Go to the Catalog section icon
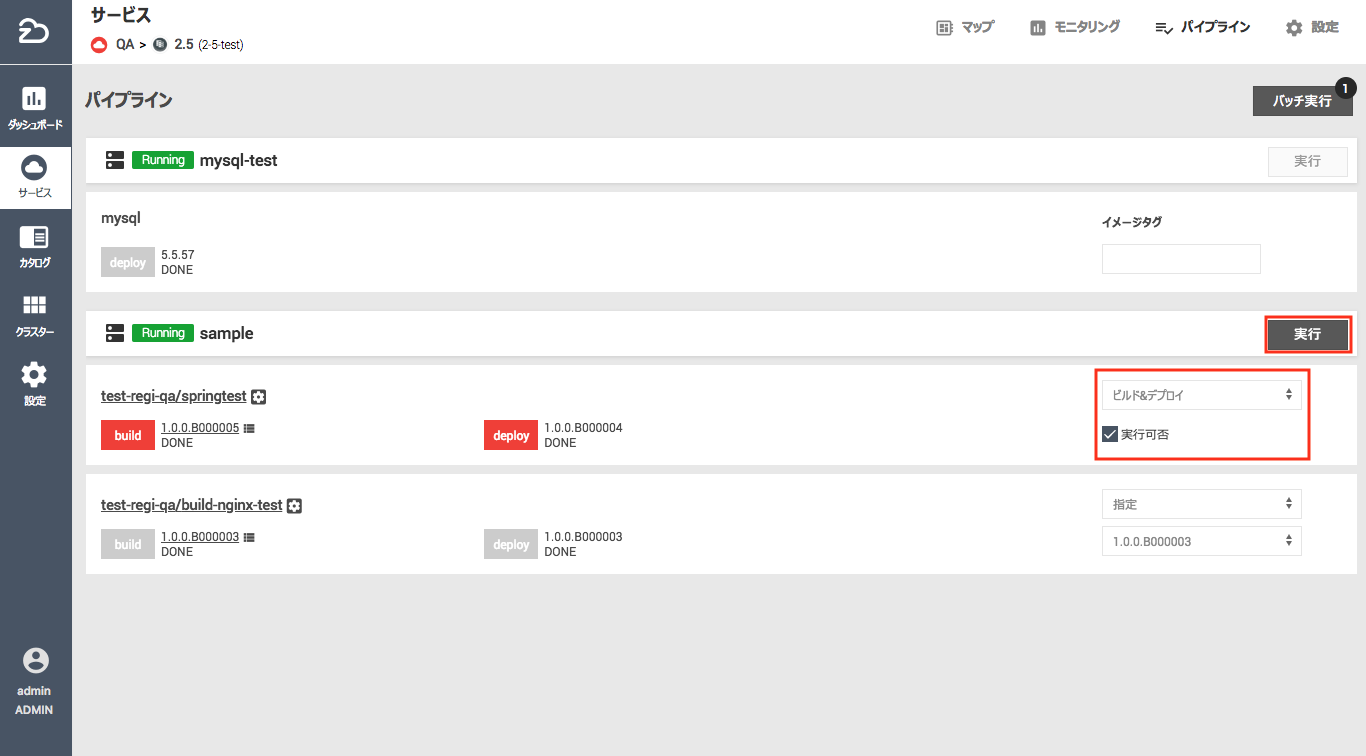The height and width of the screenshot is (756, 1366). coord(35,238)
